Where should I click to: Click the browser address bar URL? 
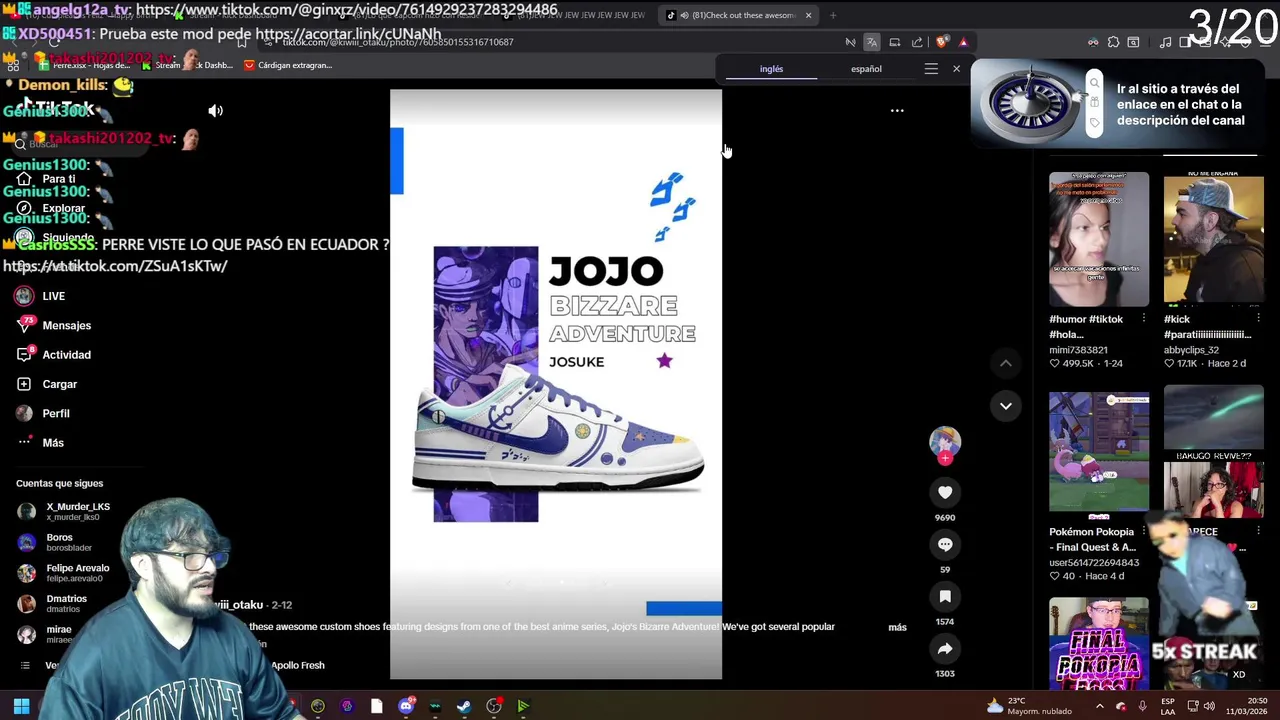point(398,42)
